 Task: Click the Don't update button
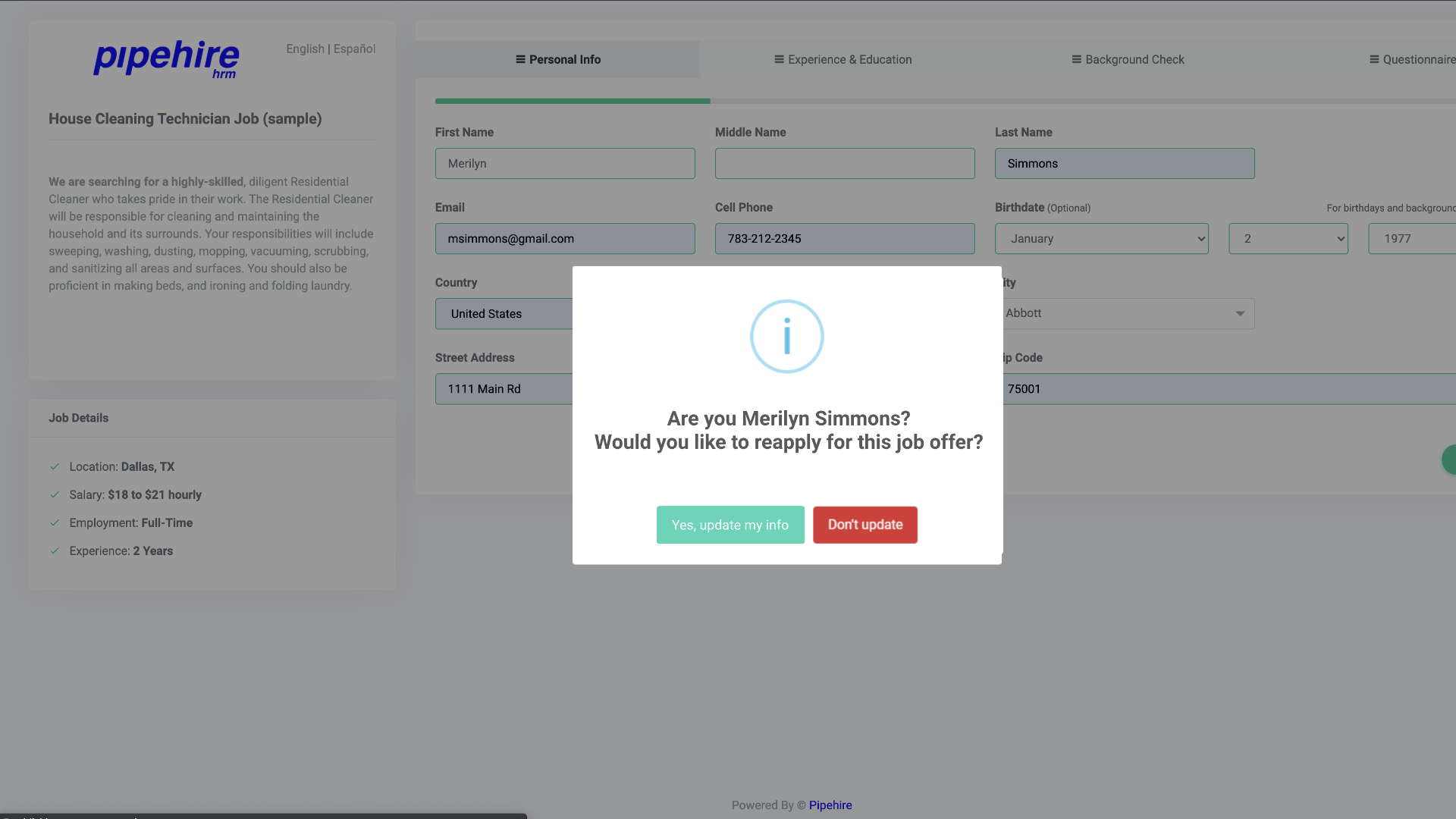tap(864, 525)
